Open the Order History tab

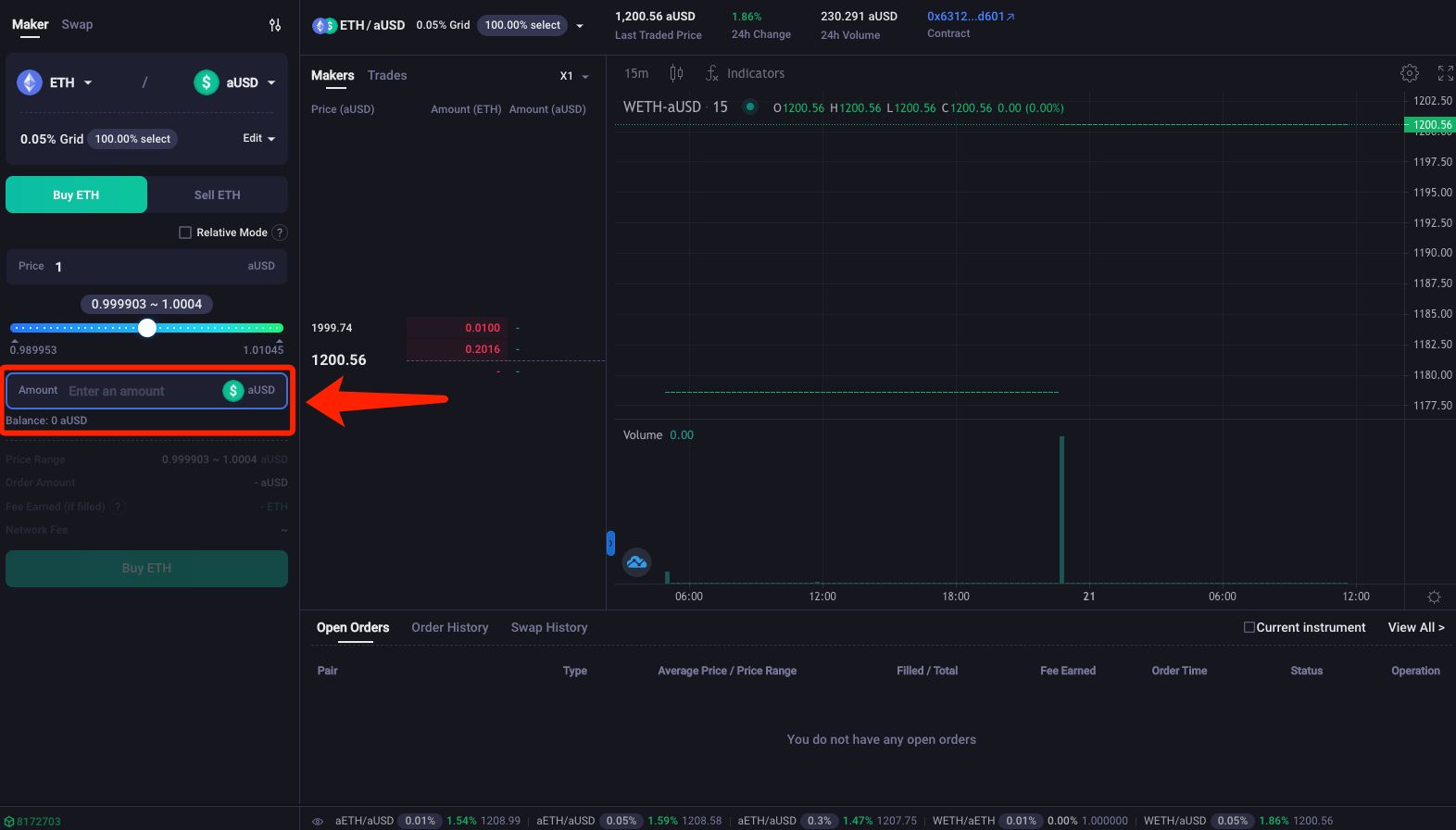[449, 627]
